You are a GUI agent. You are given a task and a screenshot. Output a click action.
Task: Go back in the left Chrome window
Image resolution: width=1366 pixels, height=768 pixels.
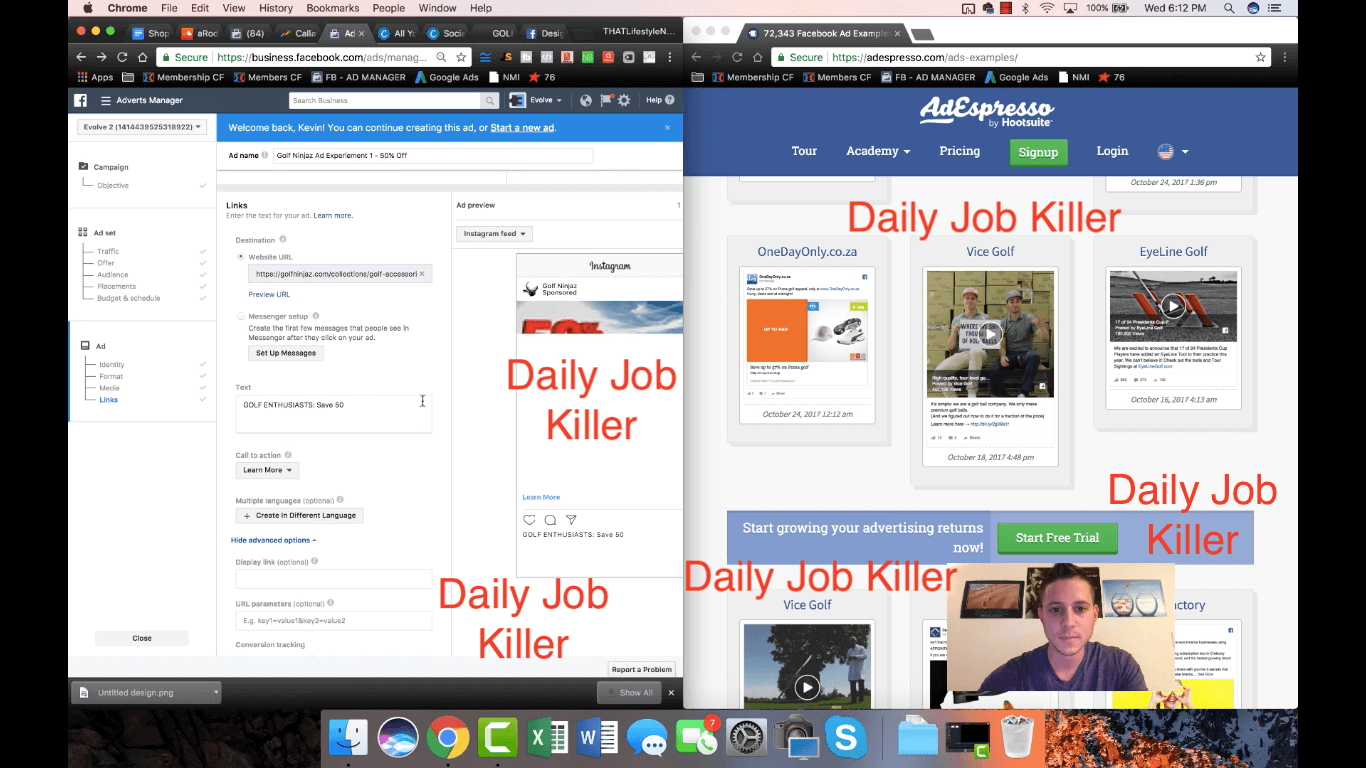coord(82,58)
